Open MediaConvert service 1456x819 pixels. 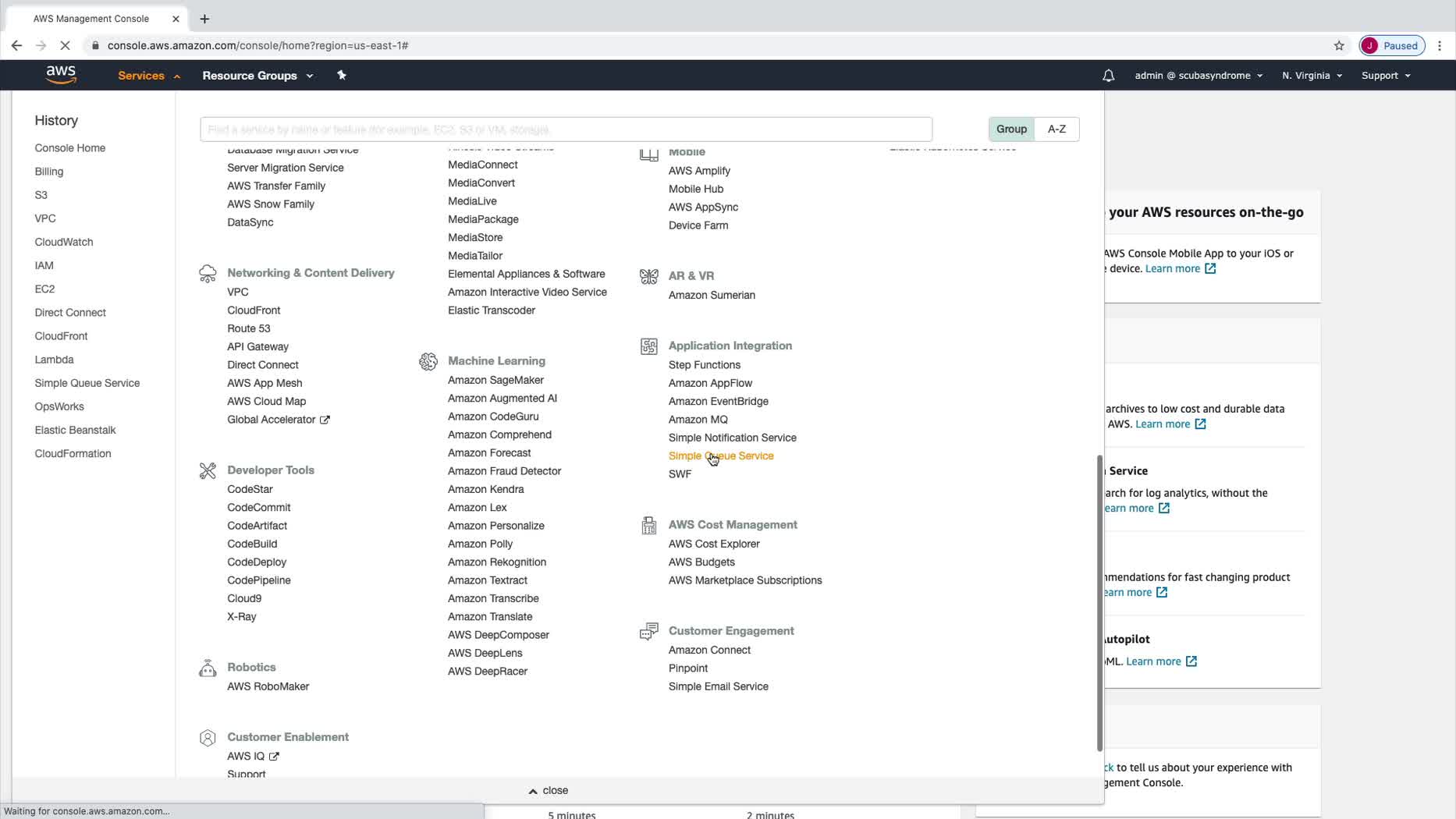481,183
